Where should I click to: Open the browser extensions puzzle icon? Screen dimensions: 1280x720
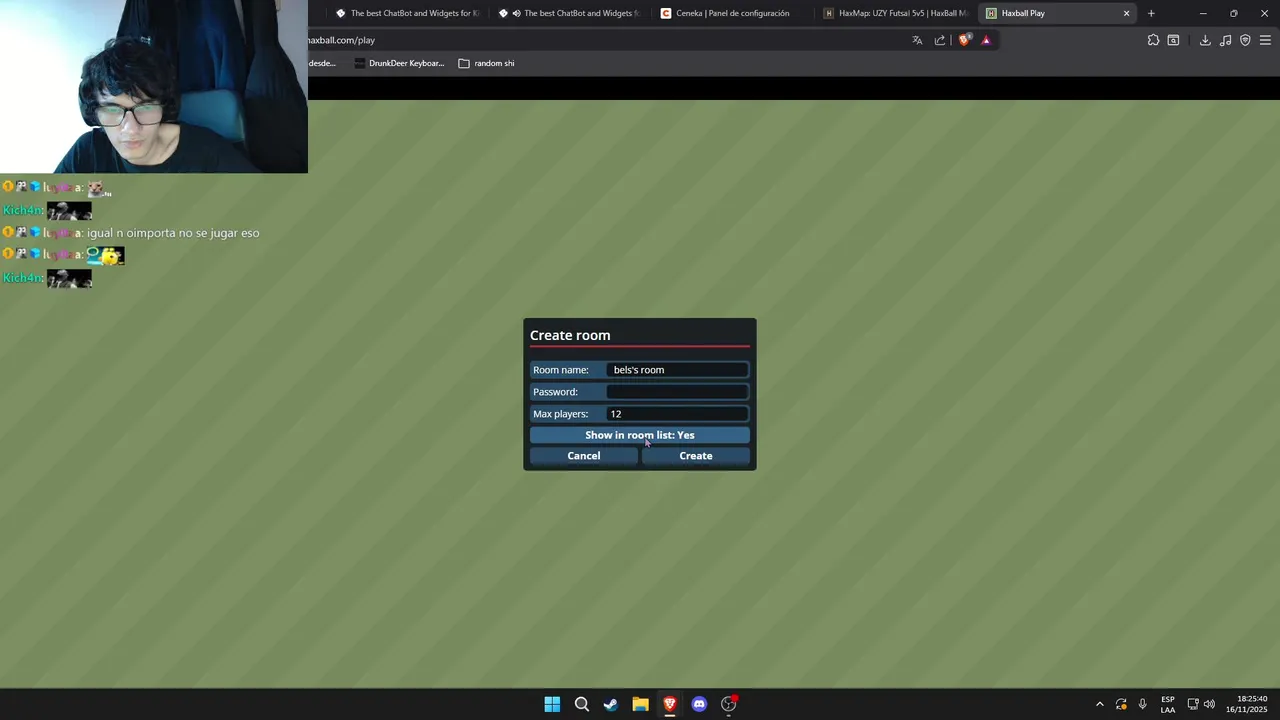(x=1153, y=40)
